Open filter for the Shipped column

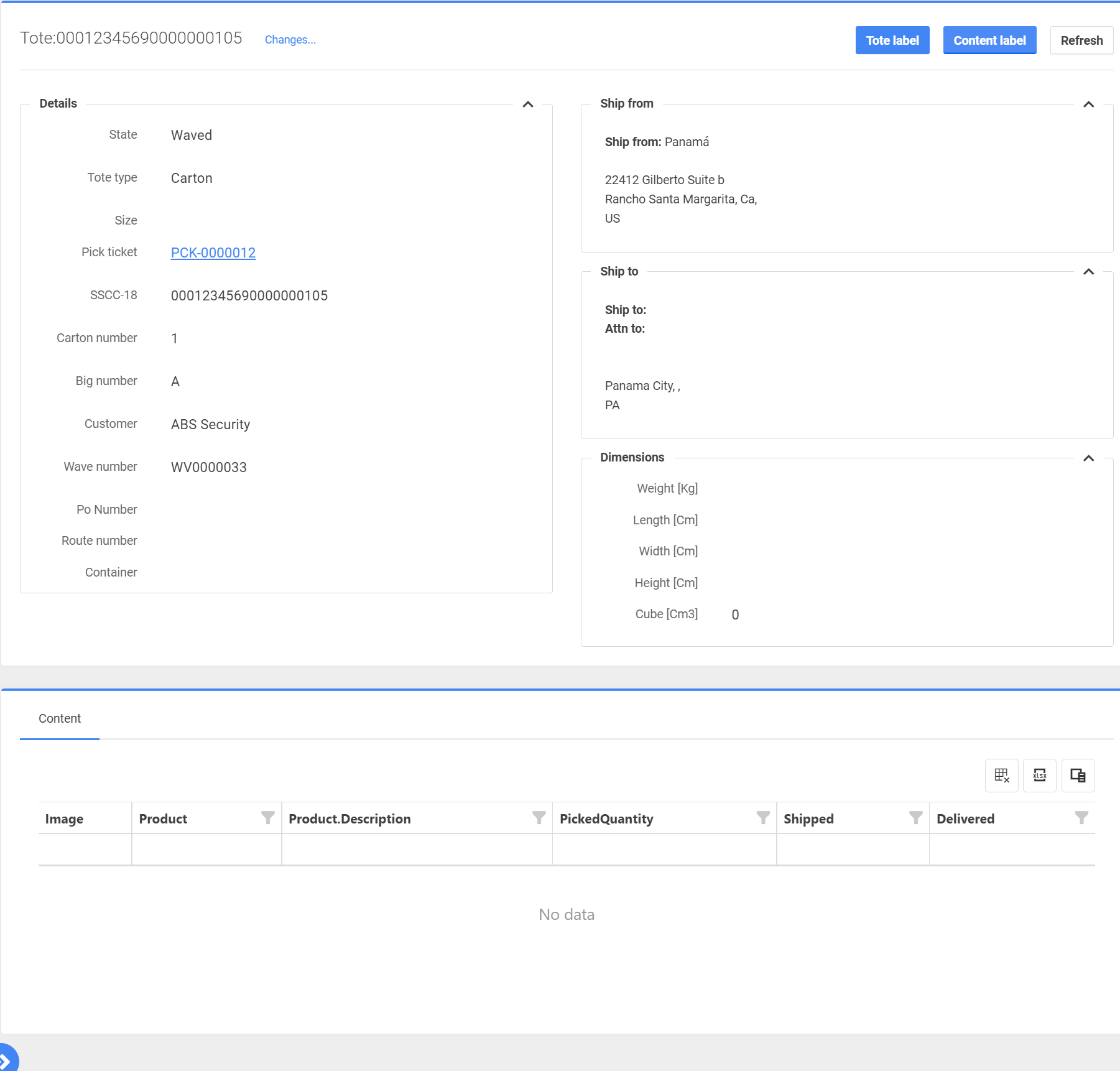pyautogui.click(x=915, y=818)
